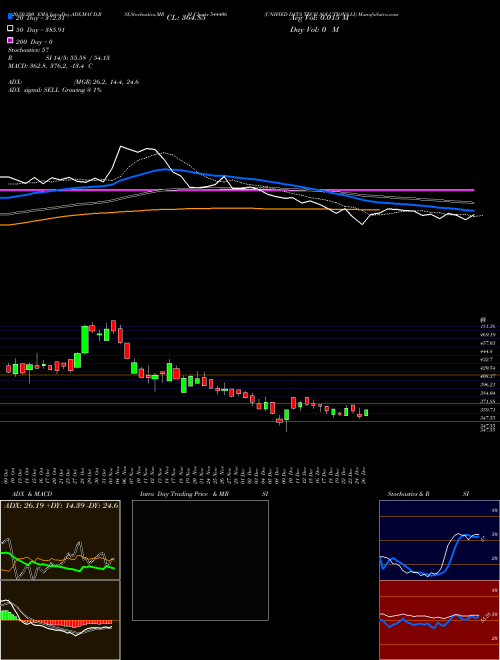500x660 pixels.
Task: Click the blue 20 Day EMA legend swatch
Action: (10, 17)
